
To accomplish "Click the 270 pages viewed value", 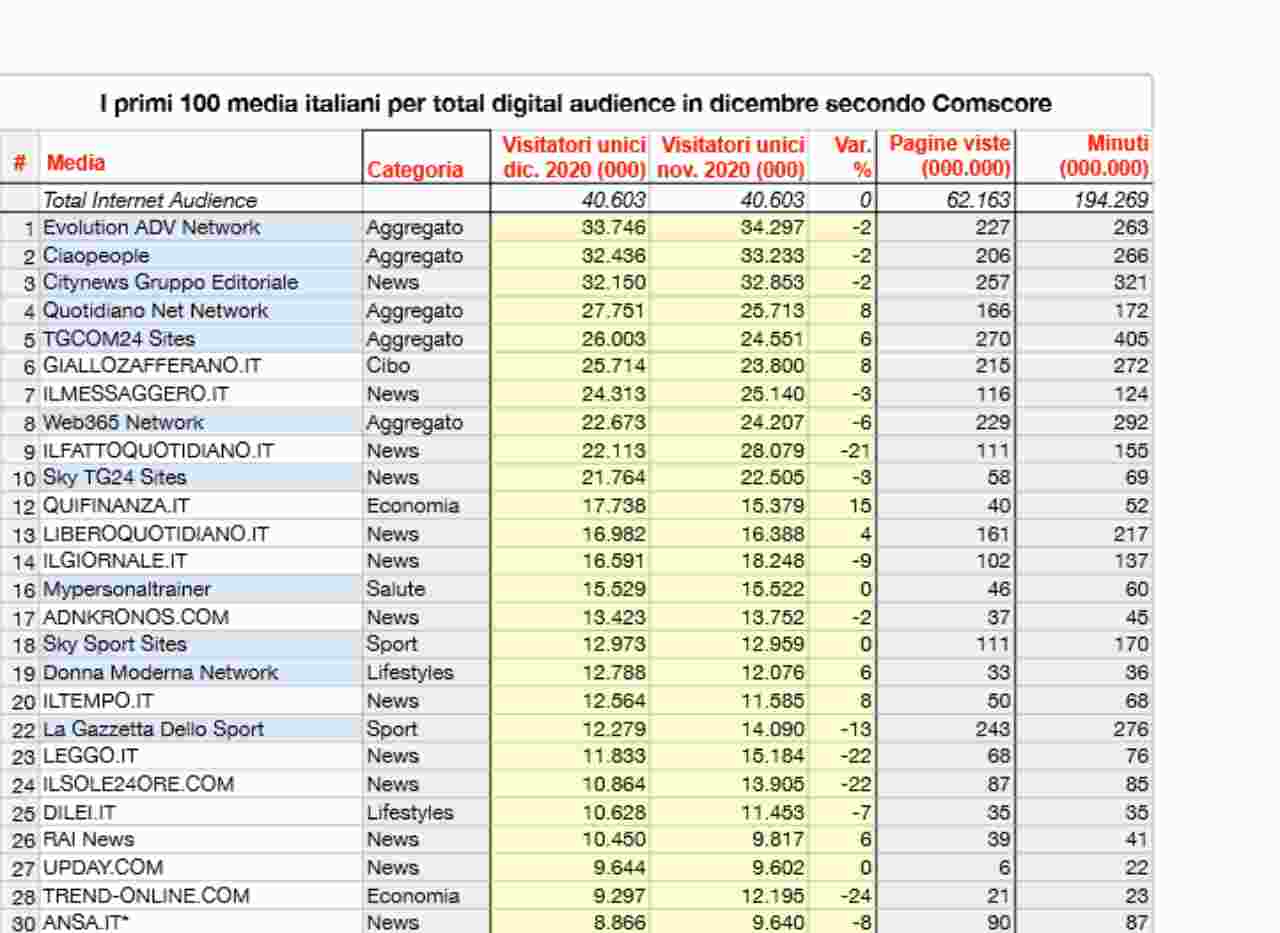I will (x=993, y=338).
